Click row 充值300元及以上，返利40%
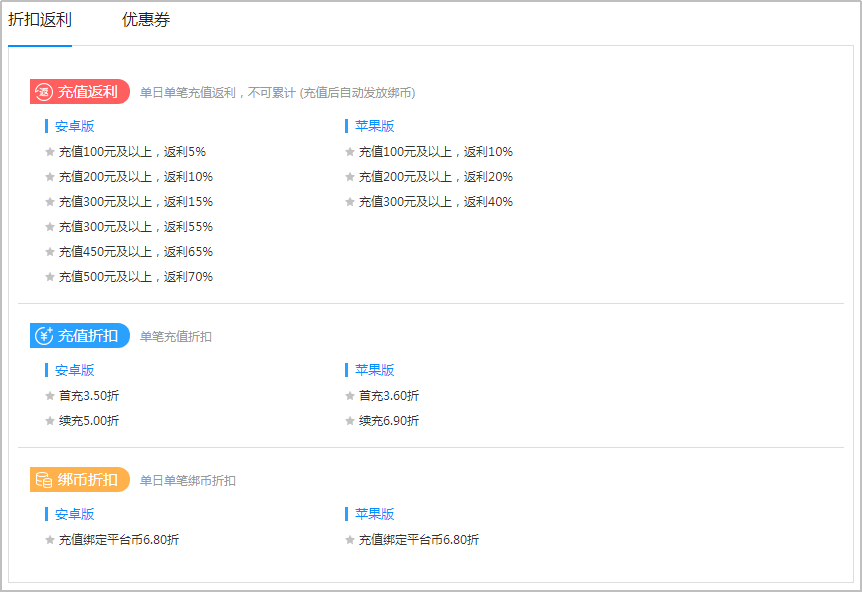 (x=435, y=202)
